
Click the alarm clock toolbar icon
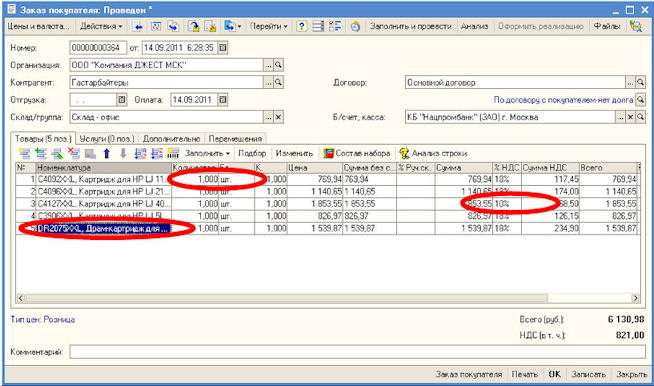pyautogui.click(x=355, y=26)
